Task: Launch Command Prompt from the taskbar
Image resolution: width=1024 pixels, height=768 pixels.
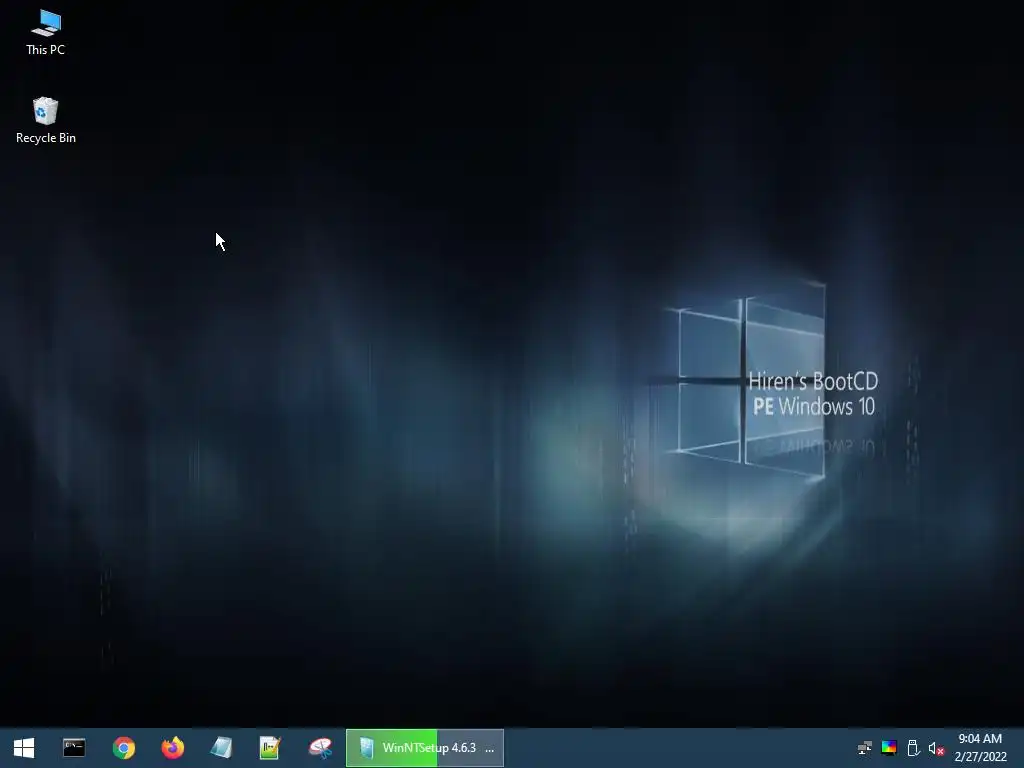Action: click(x=74, y=748)
